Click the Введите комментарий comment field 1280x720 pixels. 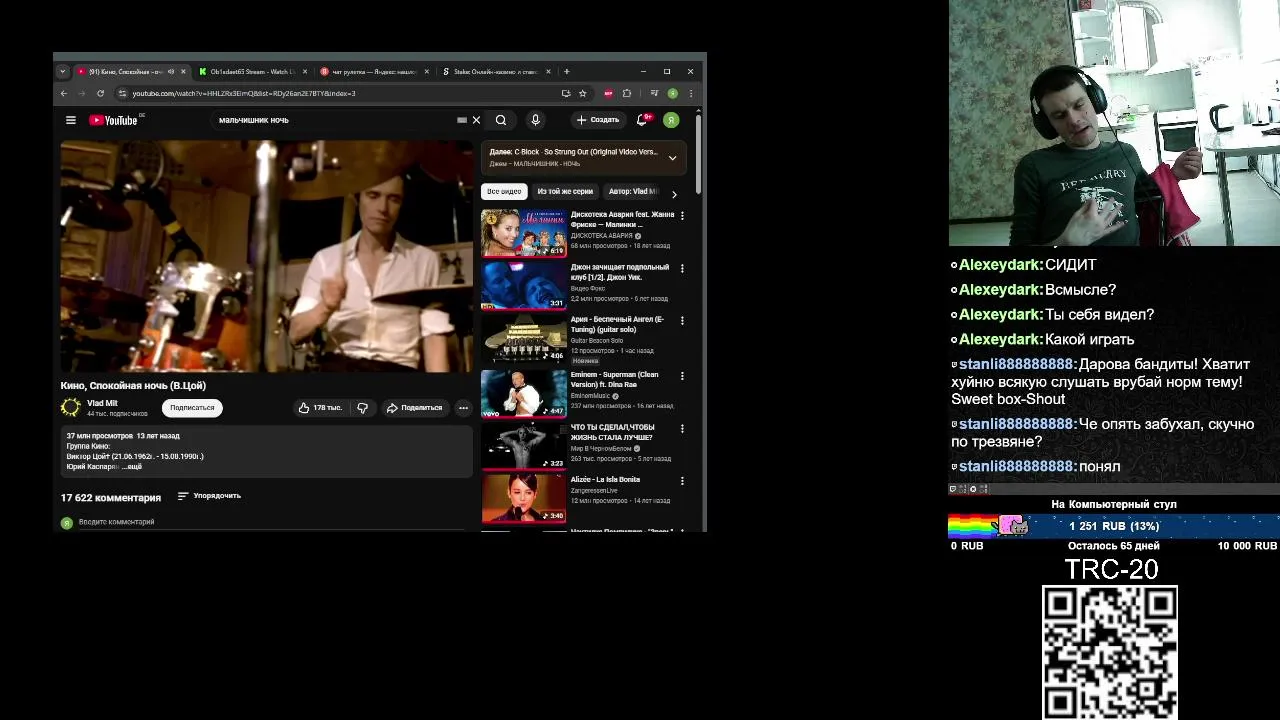(x=270, y=522)
